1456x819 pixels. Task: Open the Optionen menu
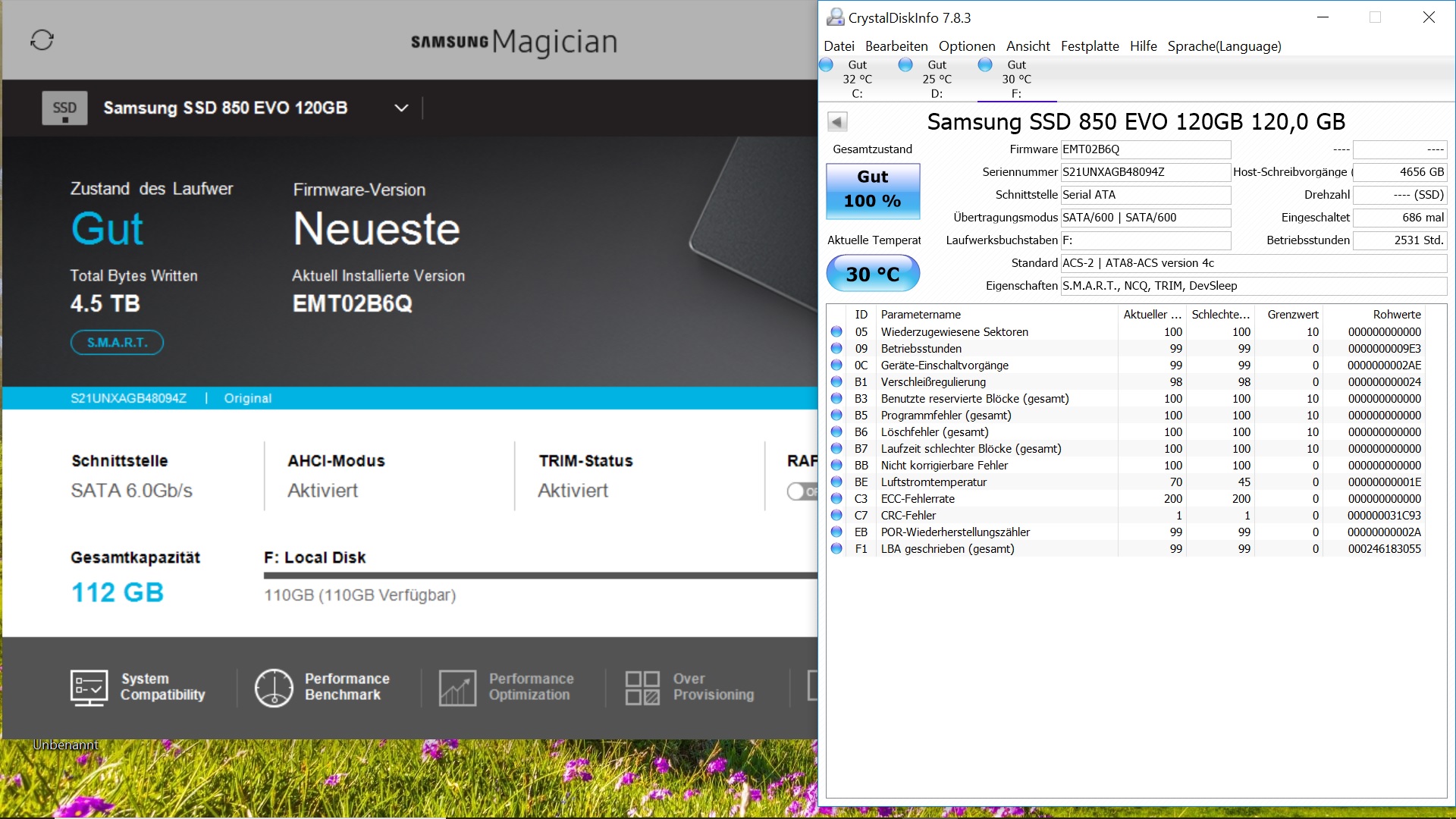[966, 46]
